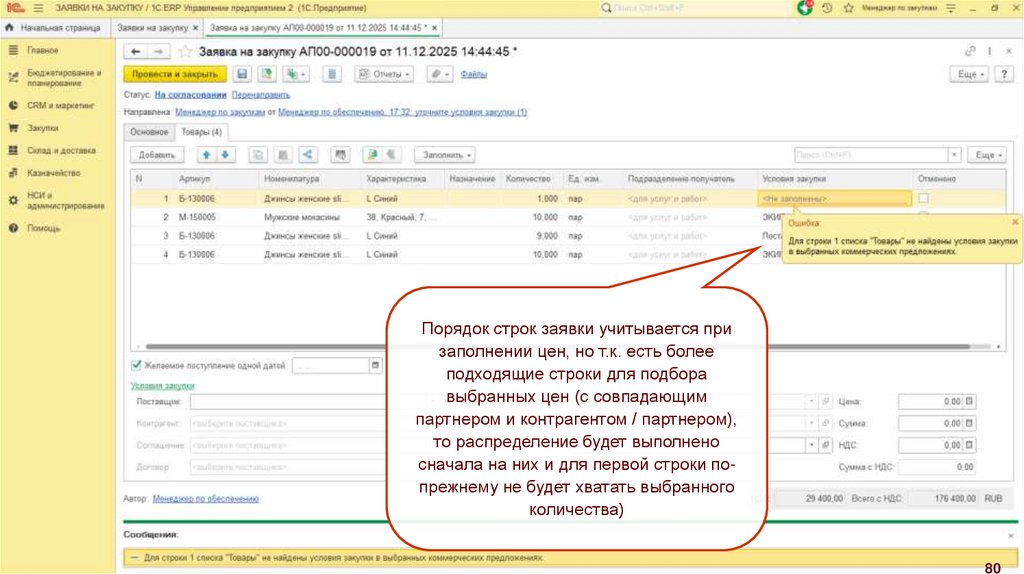Open the top Еще menu
The image size is (1024, 574).
point(970,74)
